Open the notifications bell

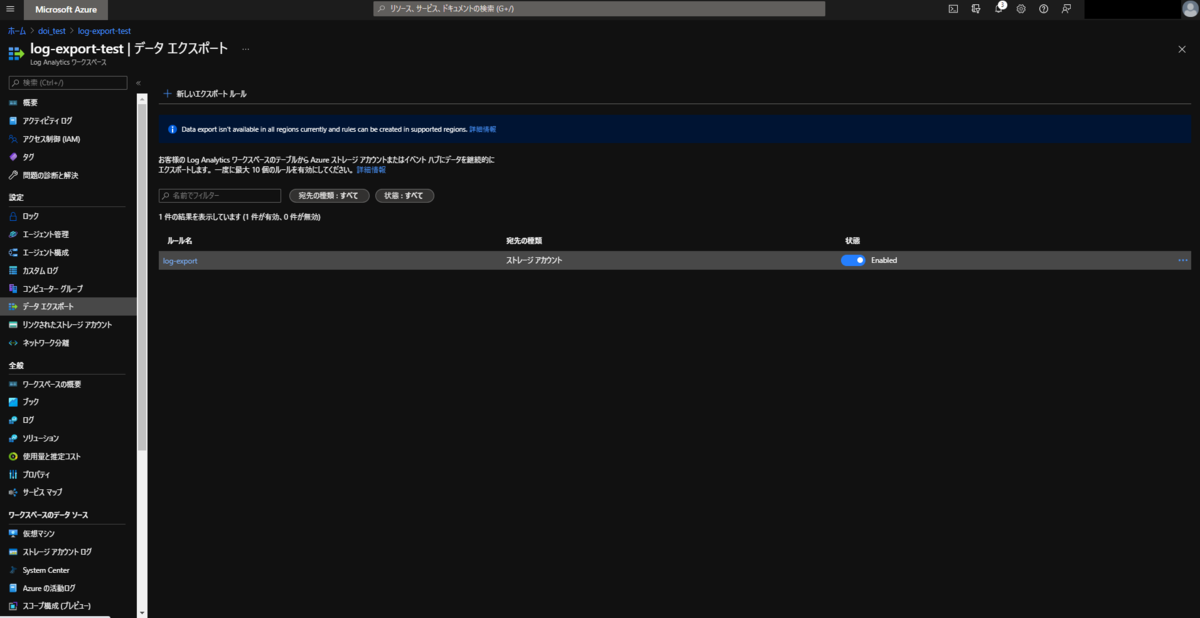pyautogui.click(x=999, y=8)
